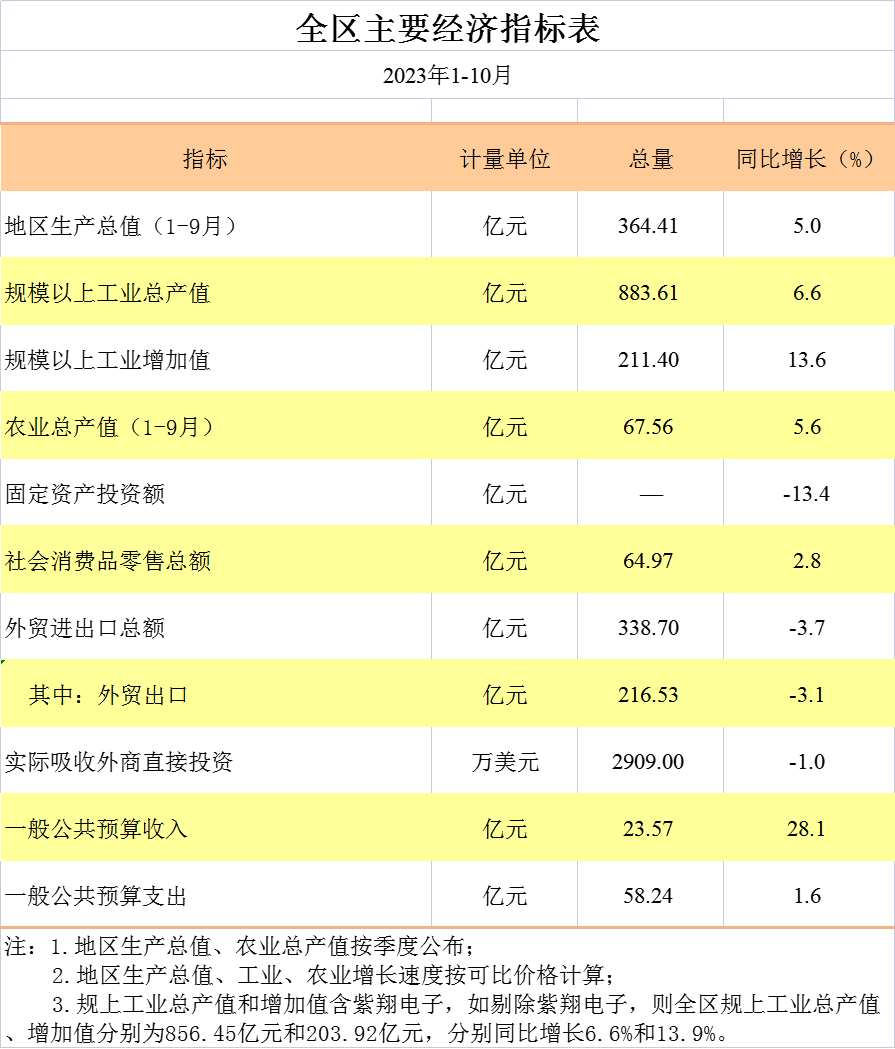Select the dash in 固定资产投资额 total cell
895x1049 pixels.
coord(651,495)
